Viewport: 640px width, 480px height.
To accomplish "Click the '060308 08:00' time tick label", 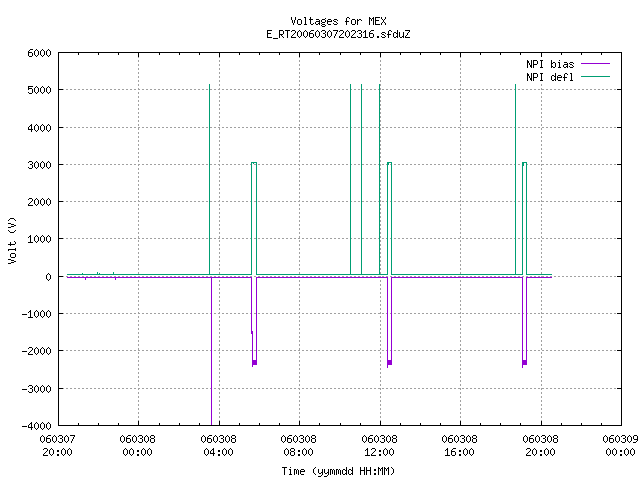I will click(x=298, y=446).
